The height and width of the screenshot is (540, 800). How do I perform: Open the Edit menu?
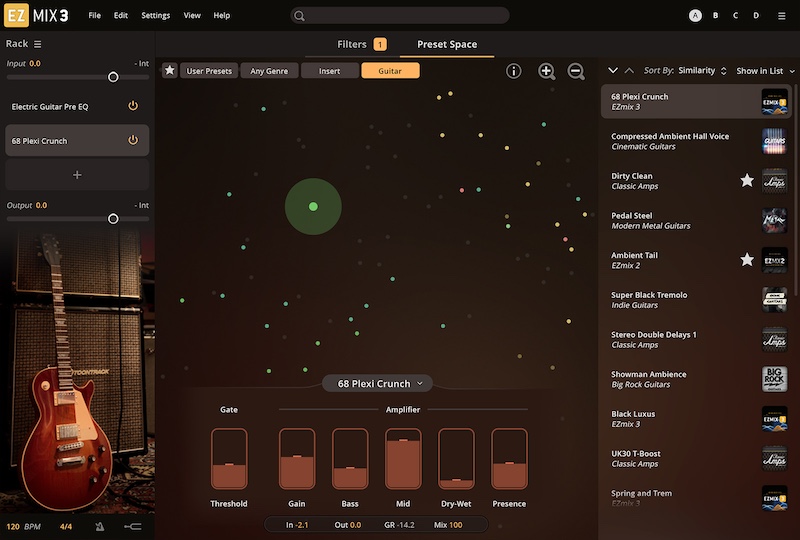pyautogui.click(x=121, y=15)
